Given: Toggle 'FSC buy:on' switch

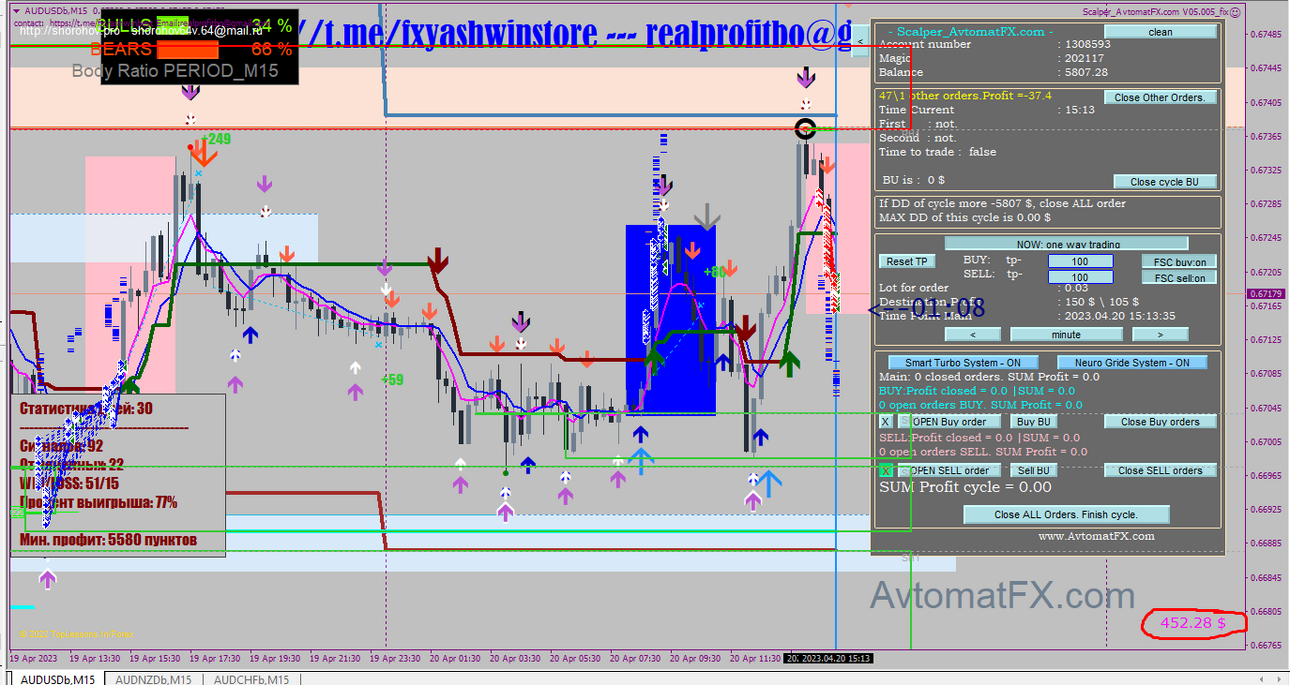Looking at the screenshot, I should (1179, 262).
